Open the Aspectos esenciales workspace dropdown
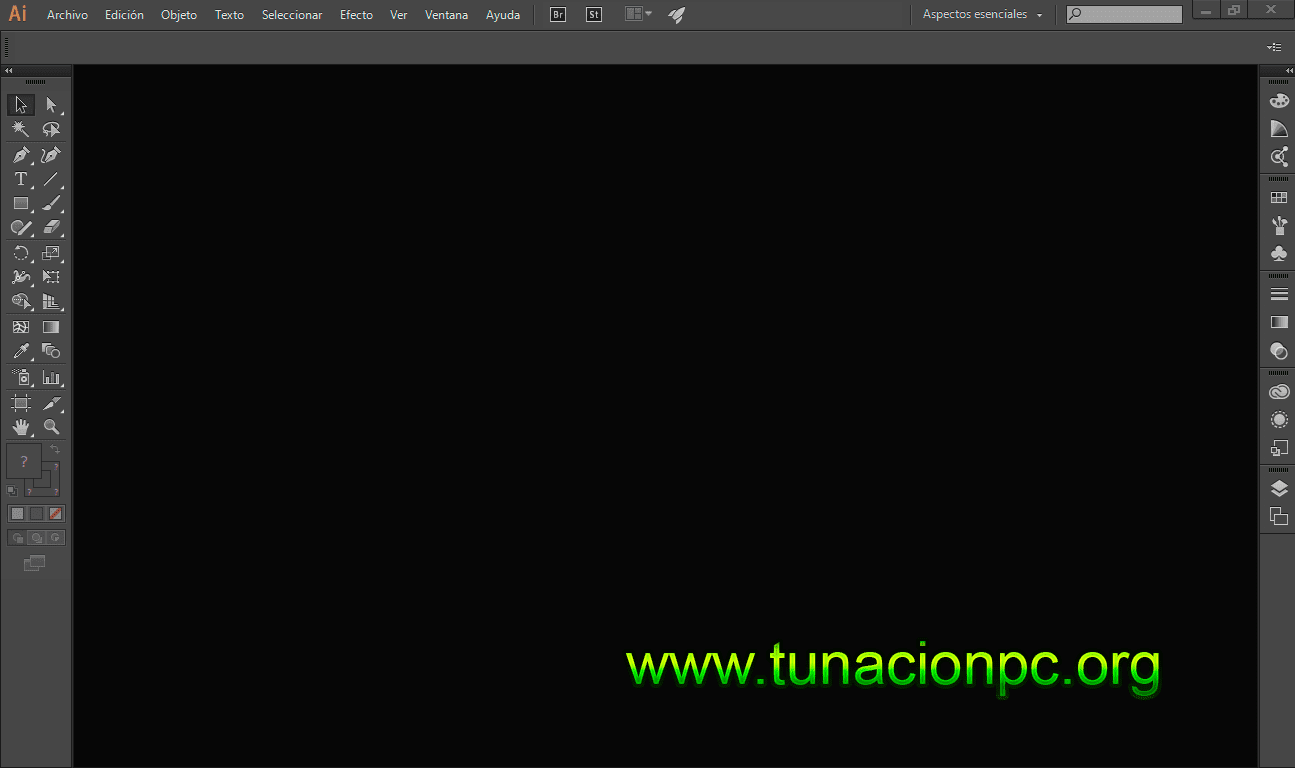Viewport: 1295px width, 768px height. tap(983, 15)
